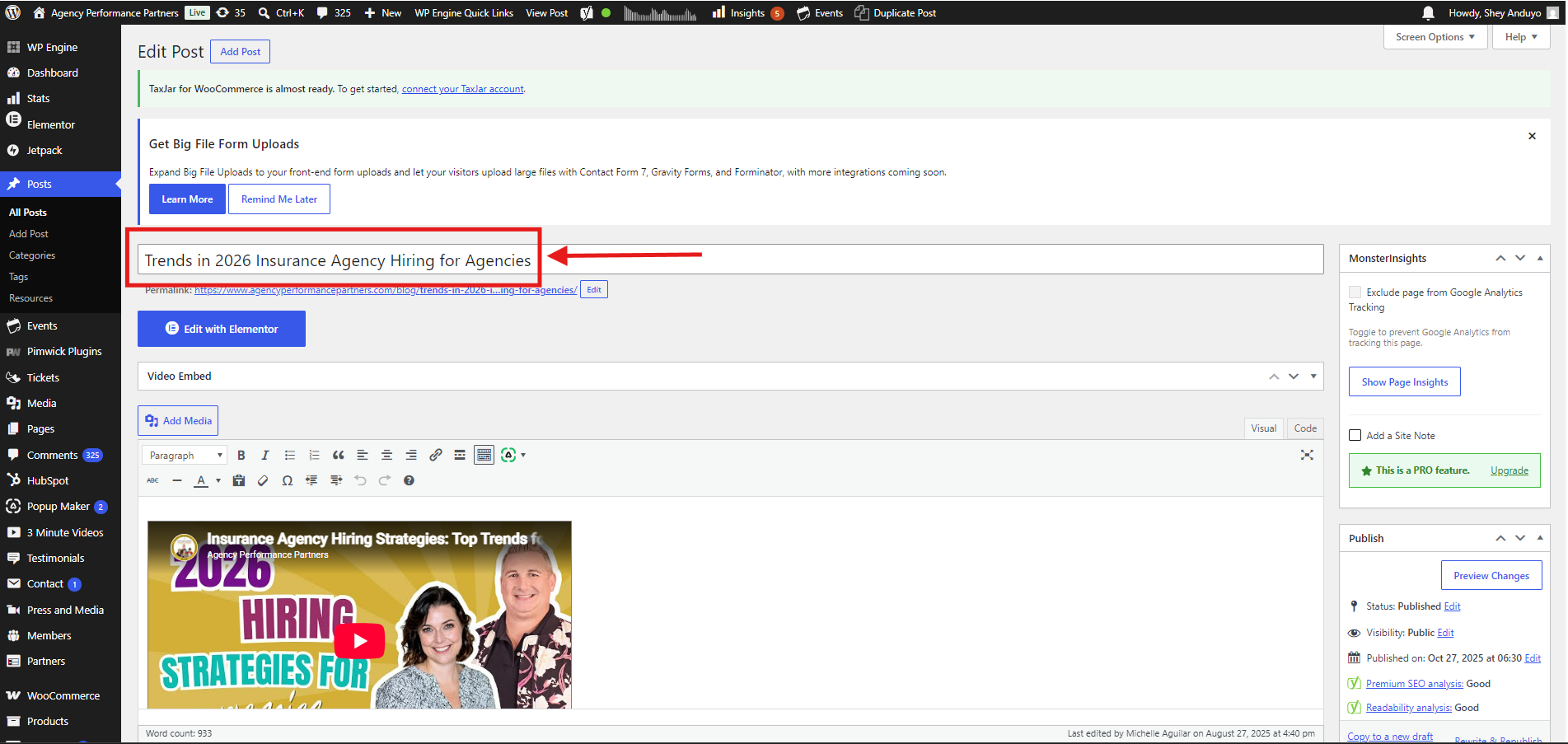1568x744 pixels.
Task: Click the Undo arrow icon
Action: [x=360, y=480]
